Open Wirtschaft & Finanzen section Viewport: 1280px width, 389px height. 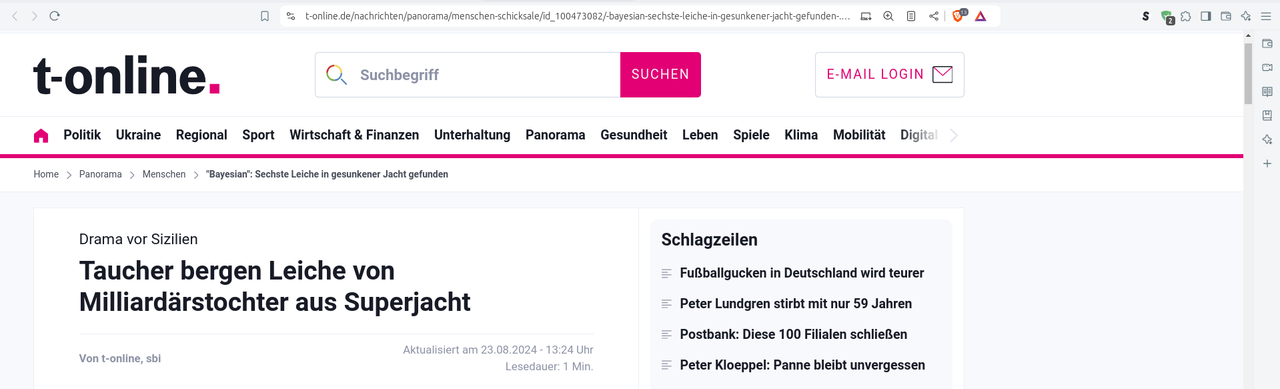pos(354,135)
